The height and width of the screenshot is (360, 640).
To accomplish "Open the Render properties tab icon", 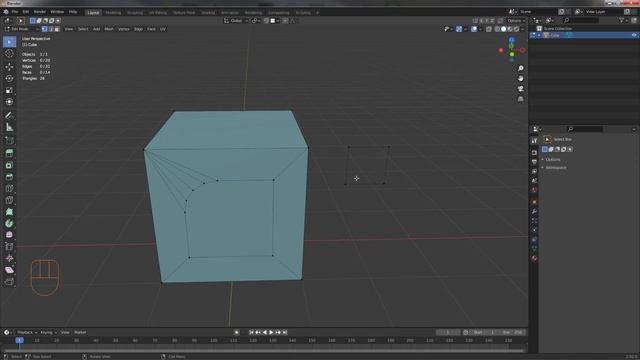I will 534,152.
